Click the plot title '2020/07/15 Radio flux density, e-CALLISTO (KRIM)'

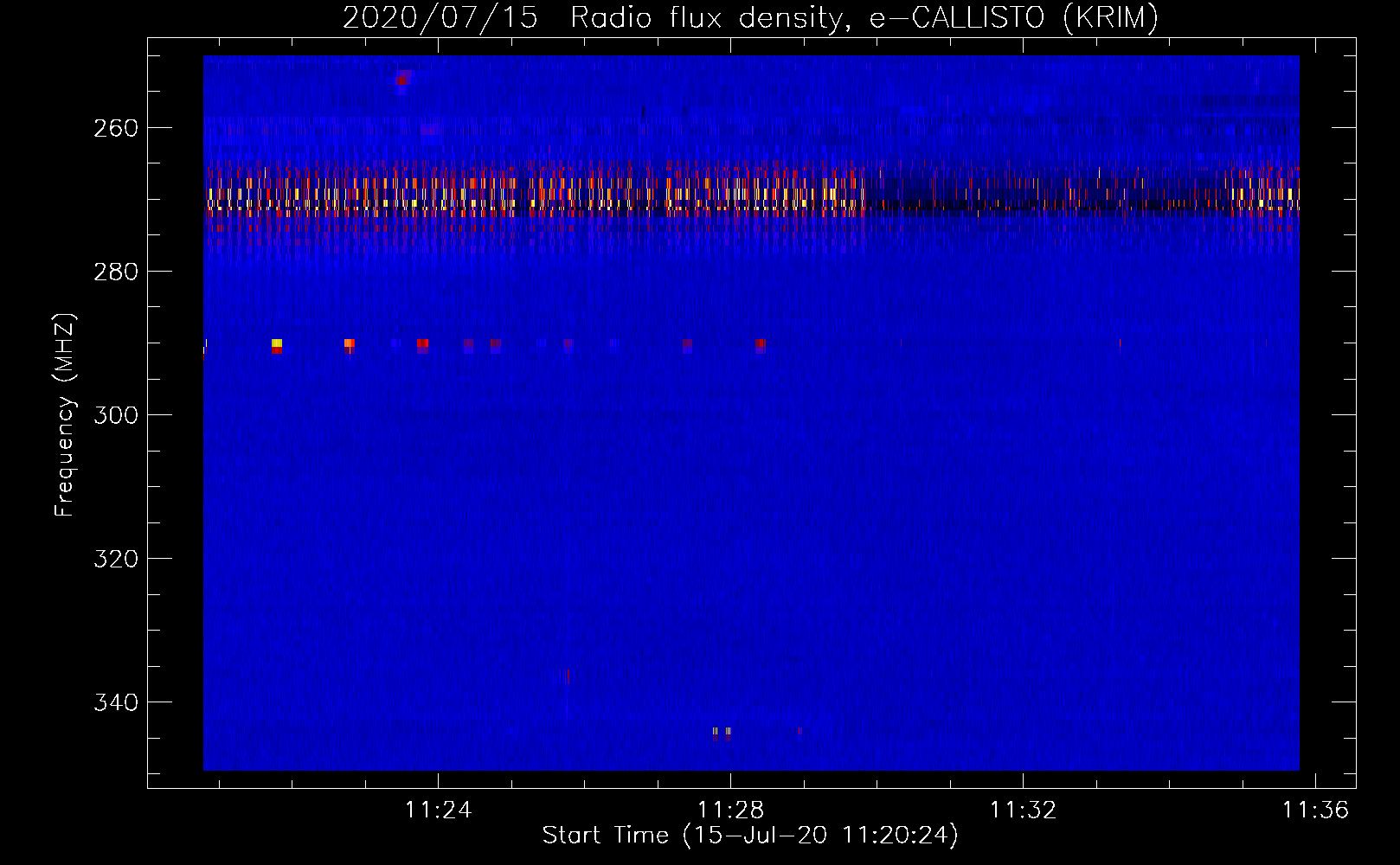tap(750, 17)
